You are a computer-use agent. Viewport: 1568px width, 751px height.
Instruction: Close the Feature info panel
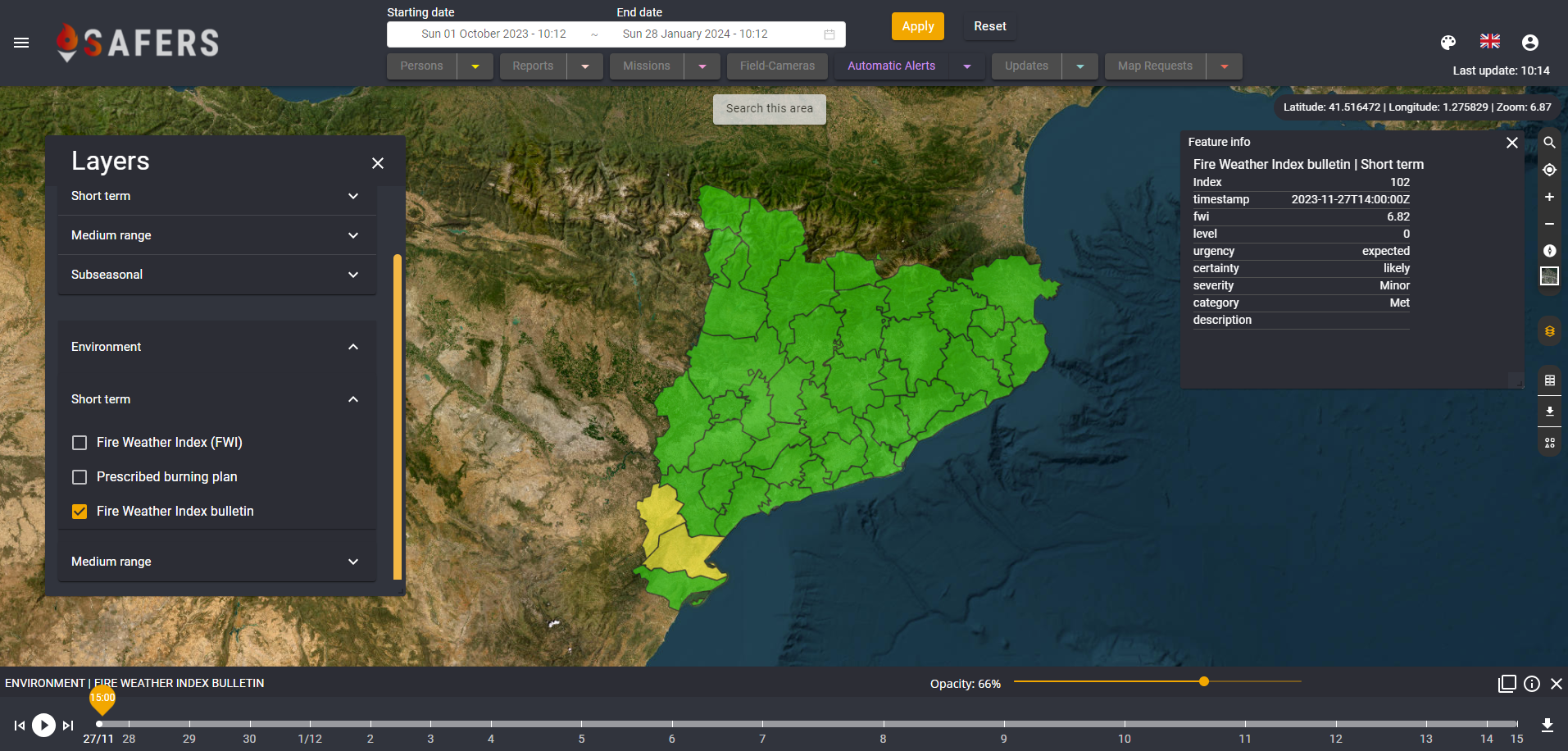click(1512, 143)
